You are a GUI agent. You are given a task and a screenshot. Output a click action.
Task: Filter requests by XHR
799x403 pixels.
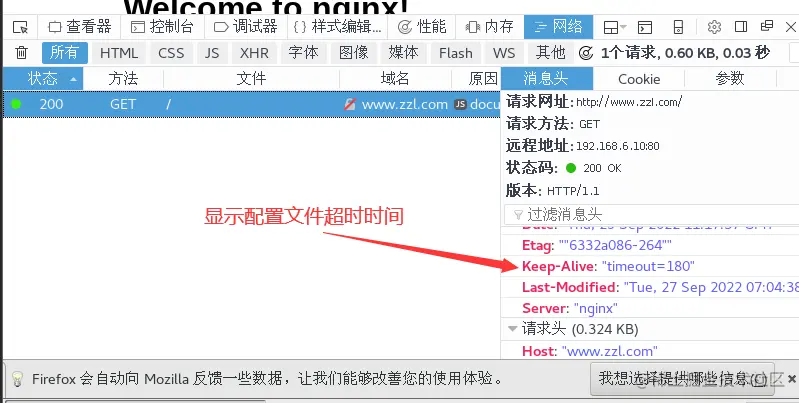pos(254,53)
